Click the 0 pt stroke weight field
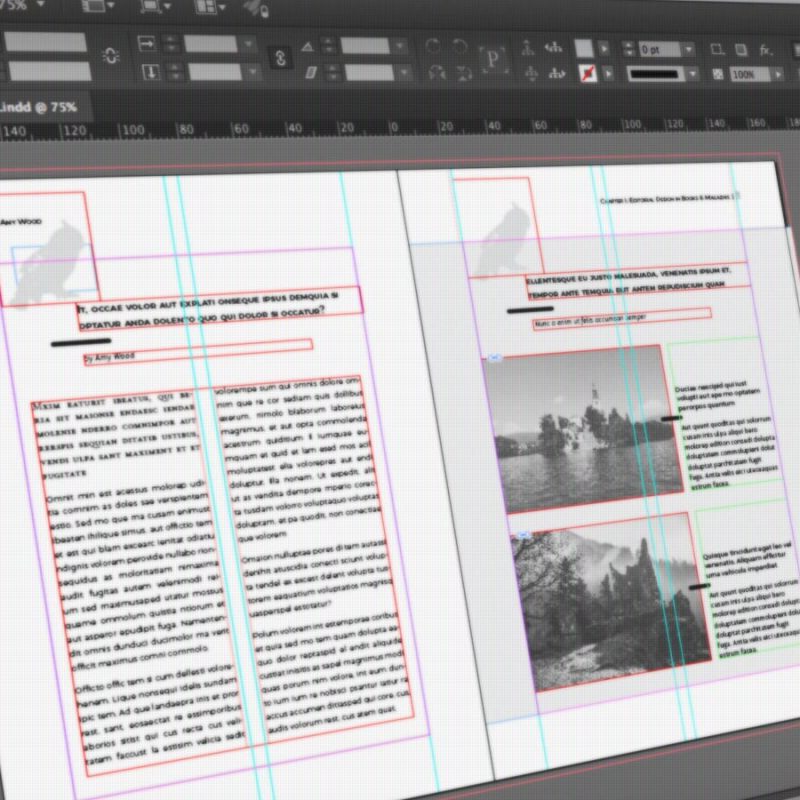 [x=660, y=49]
